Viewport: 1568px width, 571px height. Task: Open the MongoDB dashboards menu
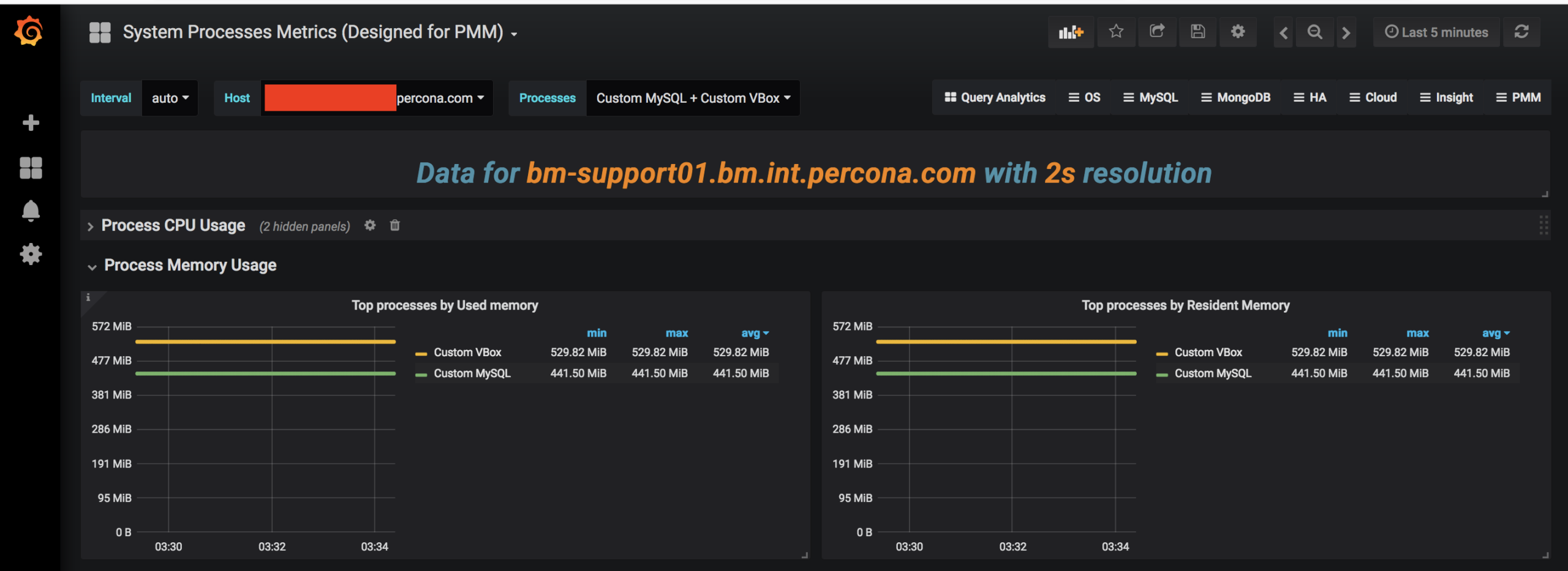(x=1235, y=98)
